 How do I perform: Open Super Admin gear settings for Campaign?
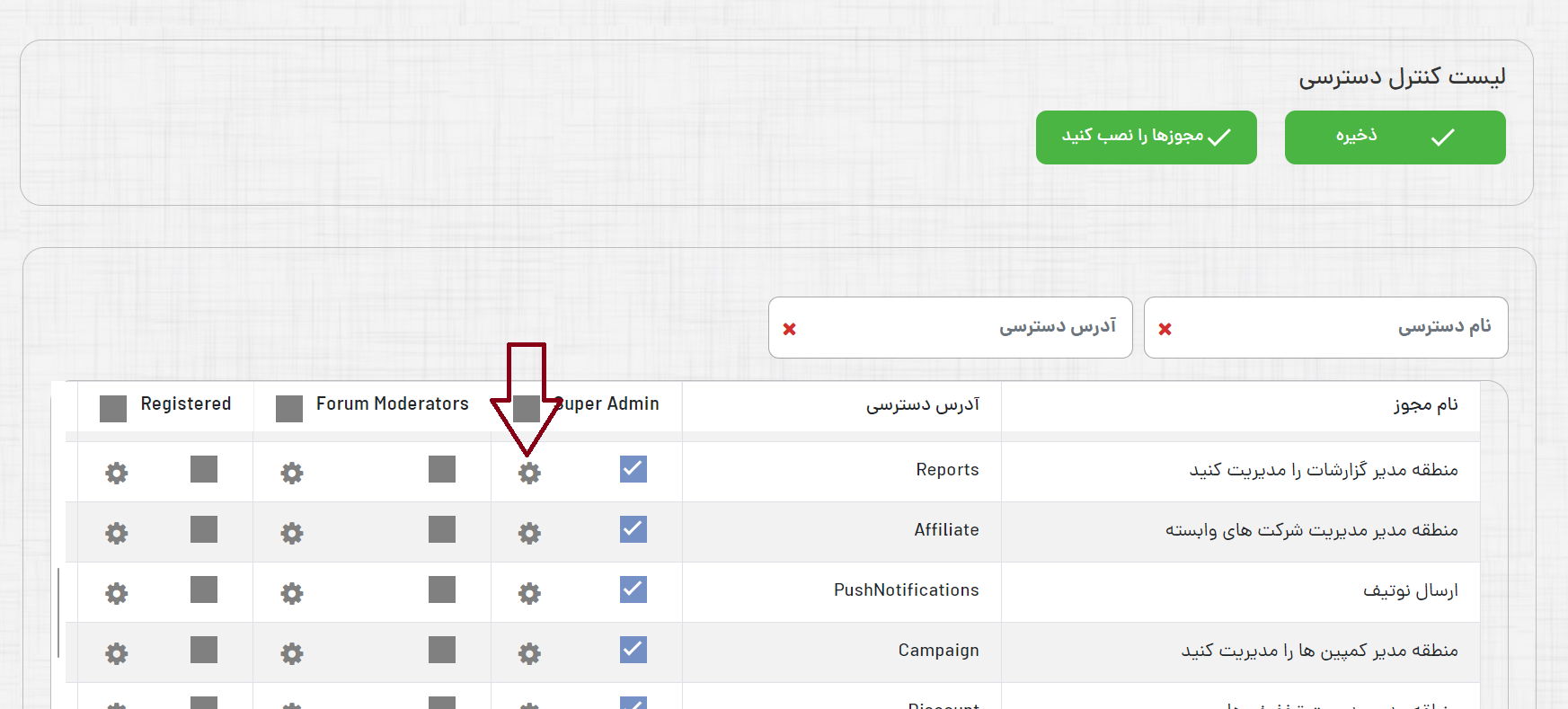click(529, 653)
